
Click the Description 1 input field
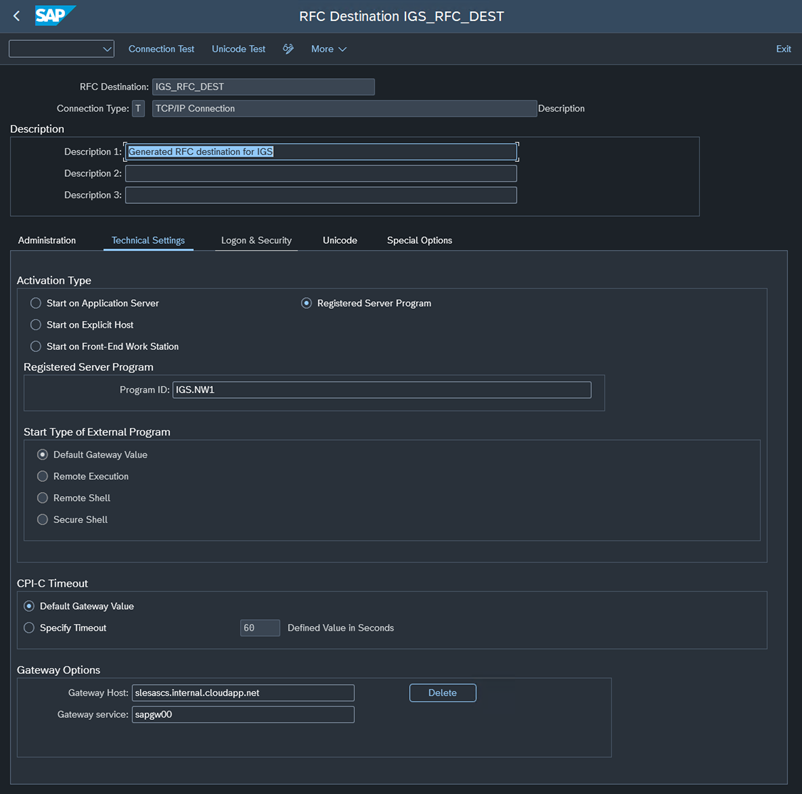click(321, 152)
